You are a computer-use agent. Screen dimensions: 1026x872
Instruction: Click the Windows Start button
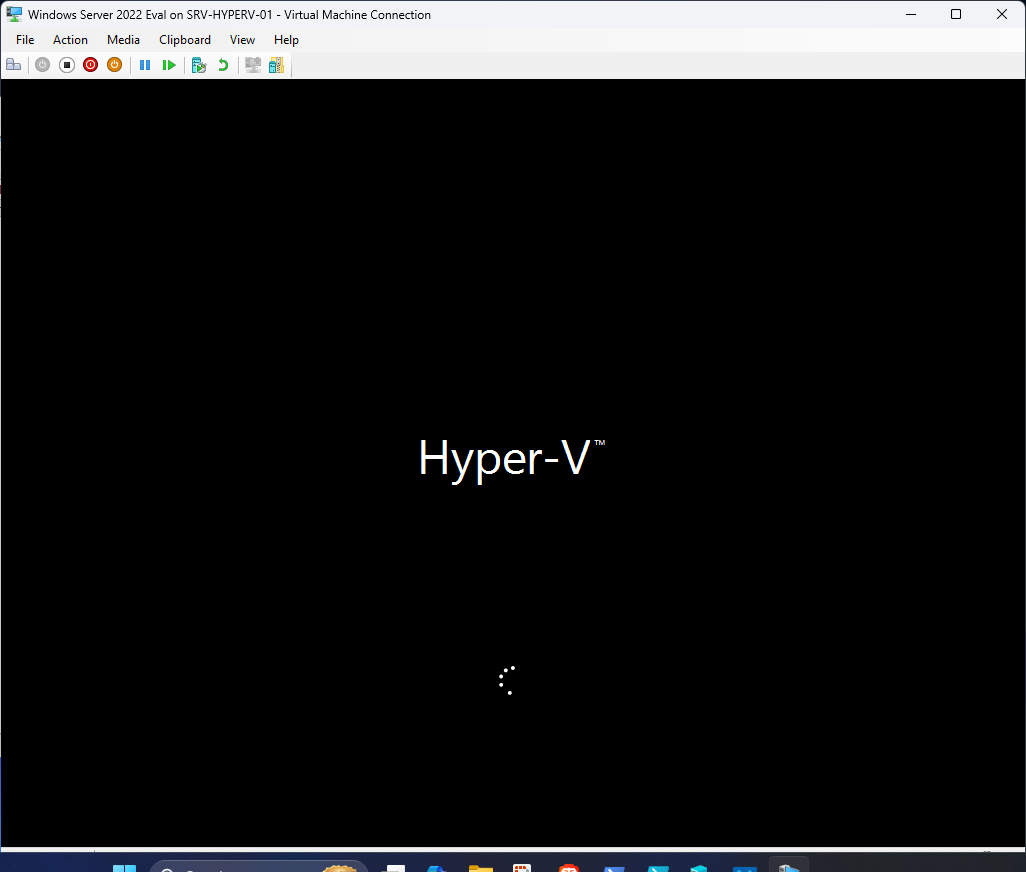(124, 866)
